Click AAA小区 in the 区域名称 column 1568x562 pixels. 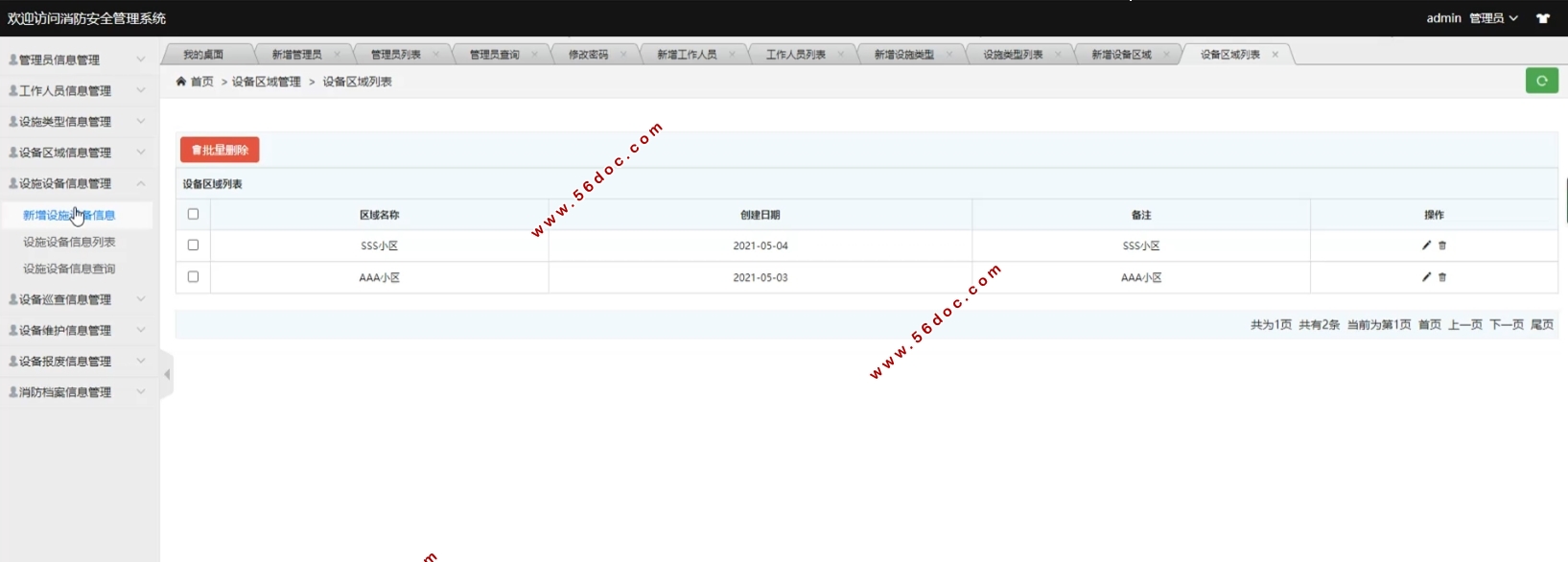coord(379,277)
